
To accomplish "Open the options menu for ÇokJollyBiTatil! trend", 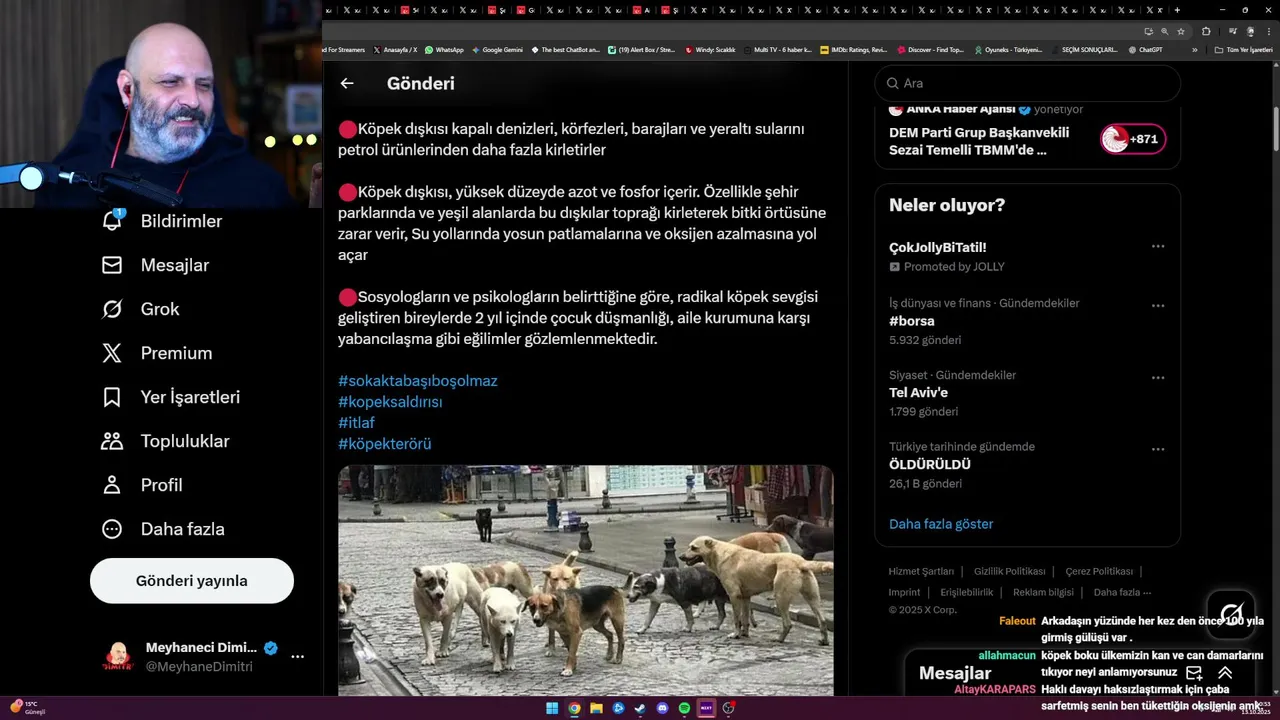I will click(x=1158, y=246).
